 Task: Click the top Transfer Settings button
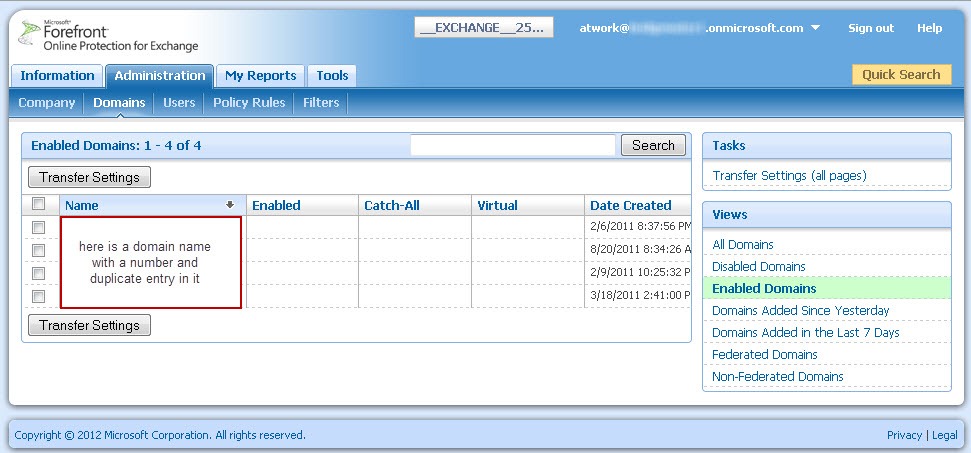tap(90, 178)
